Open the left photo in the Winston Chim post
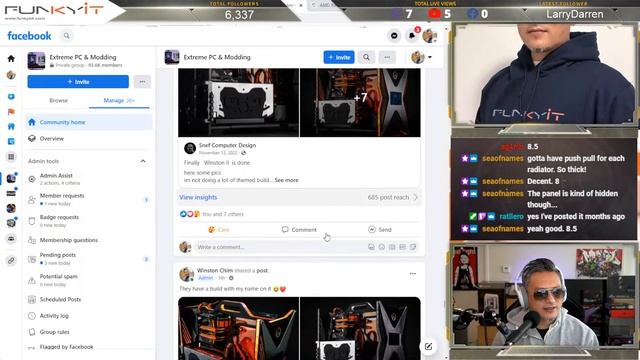Image resolution: width=640 pixels, height=360 pixels. coord(238,328)
